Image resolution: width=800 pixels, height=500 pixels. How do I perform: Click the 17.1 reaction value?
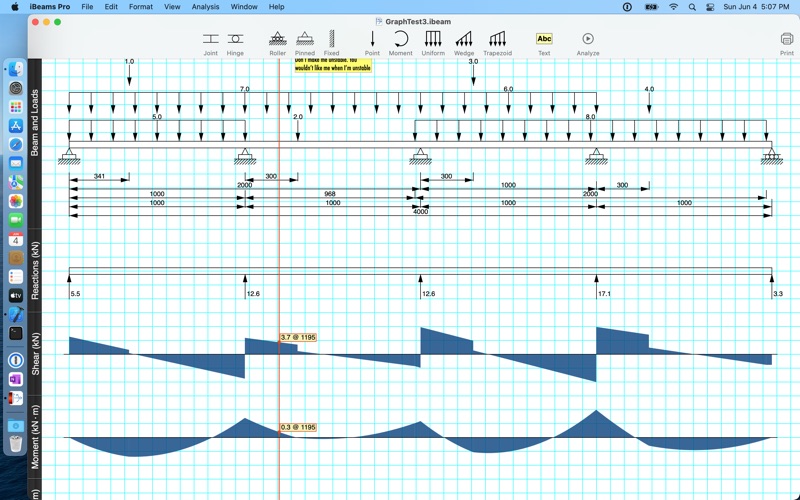tap(604, 294)
